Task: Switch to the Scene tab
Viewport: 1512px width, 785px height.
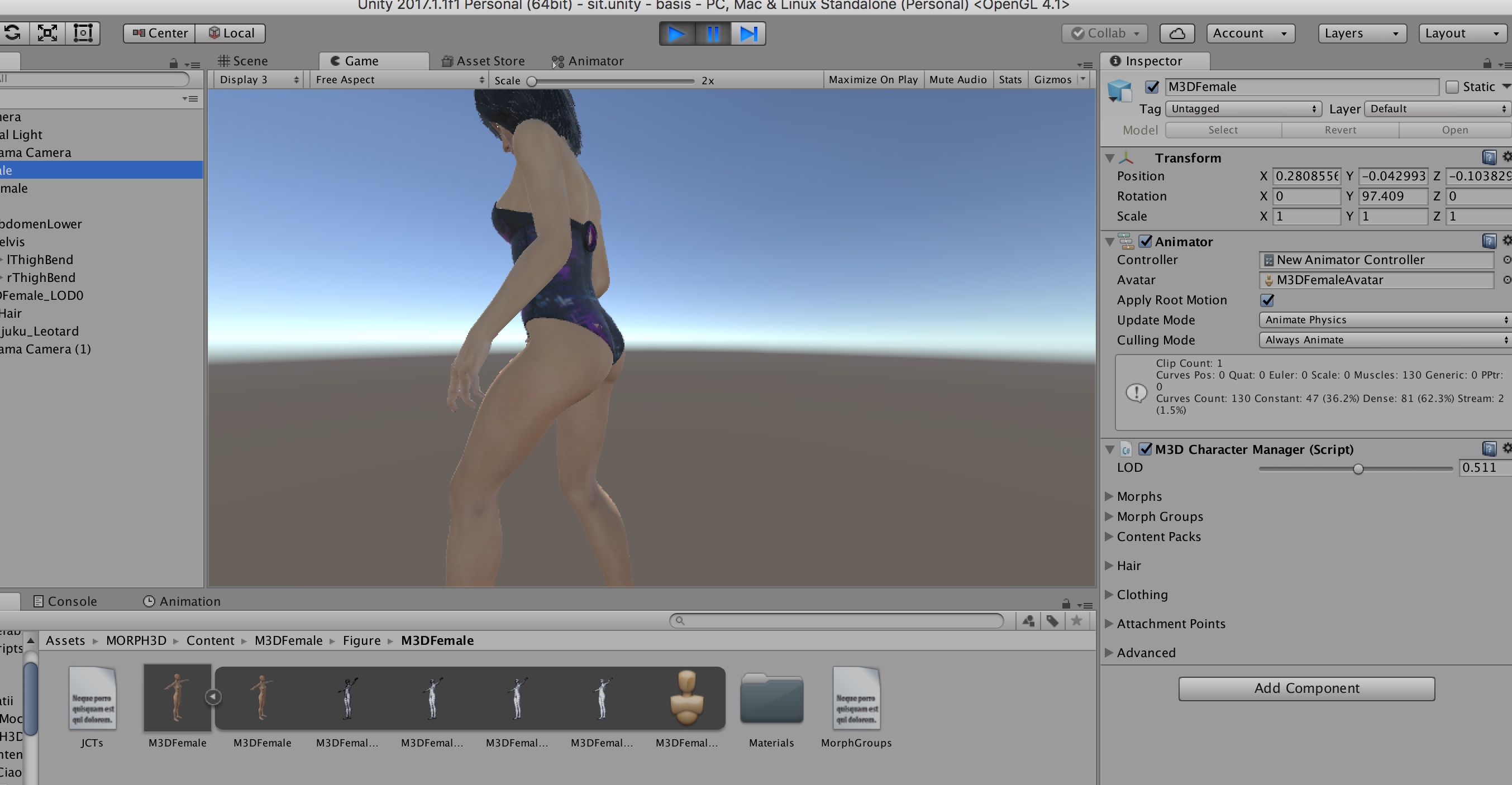Action: pos(243,61)
